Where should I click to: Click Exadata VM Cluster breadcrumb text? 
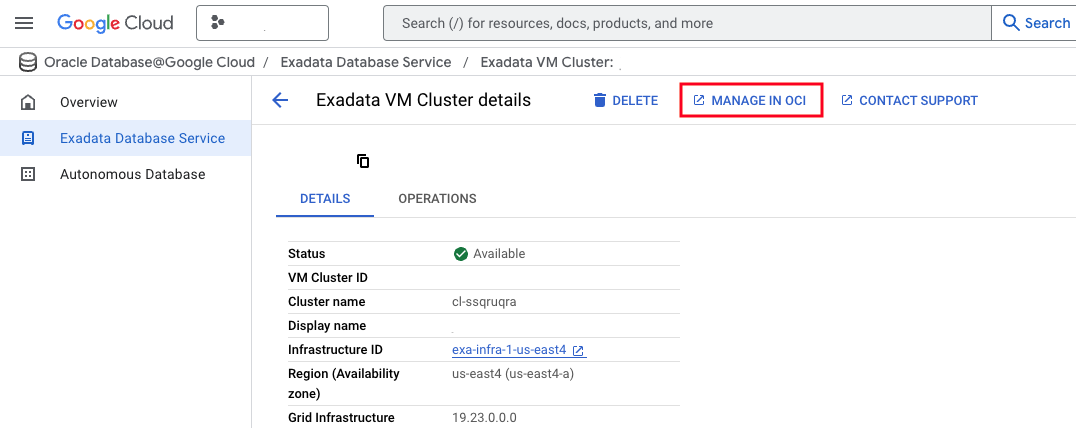(547, 62)
